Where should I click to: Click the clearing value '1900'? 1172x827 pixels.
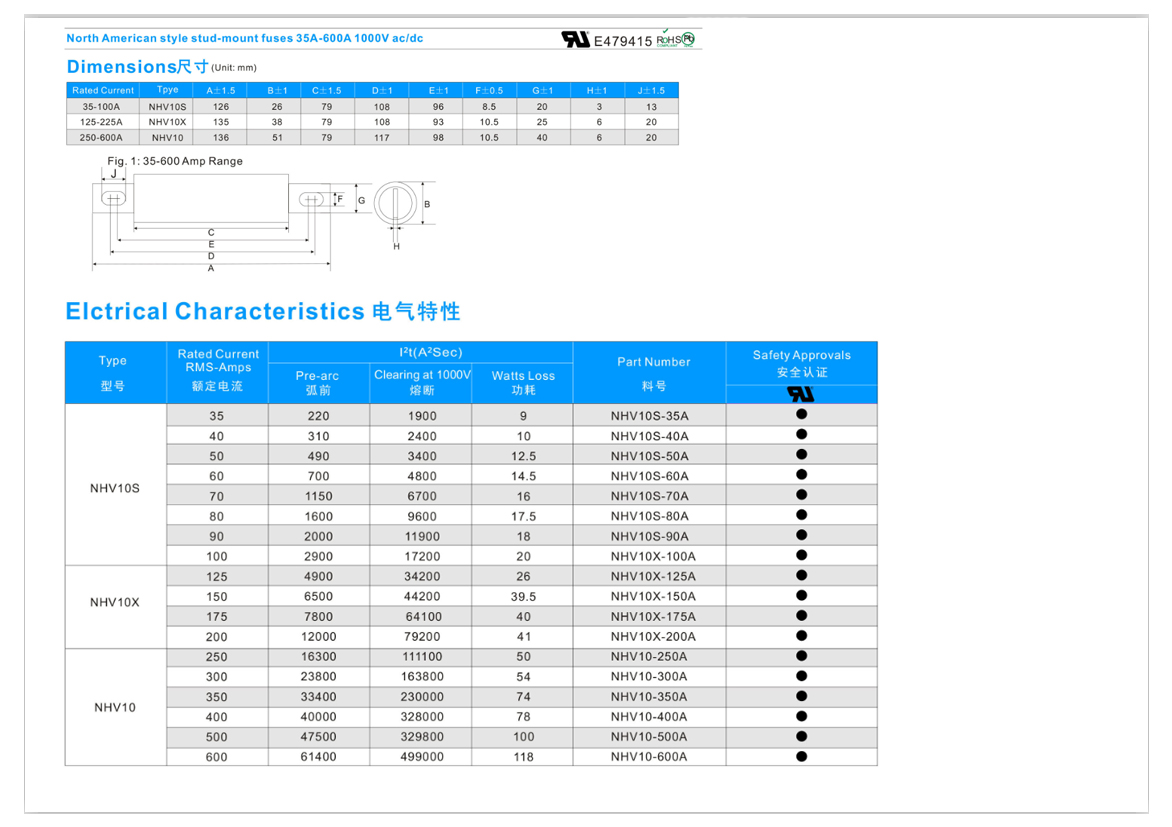422,416
